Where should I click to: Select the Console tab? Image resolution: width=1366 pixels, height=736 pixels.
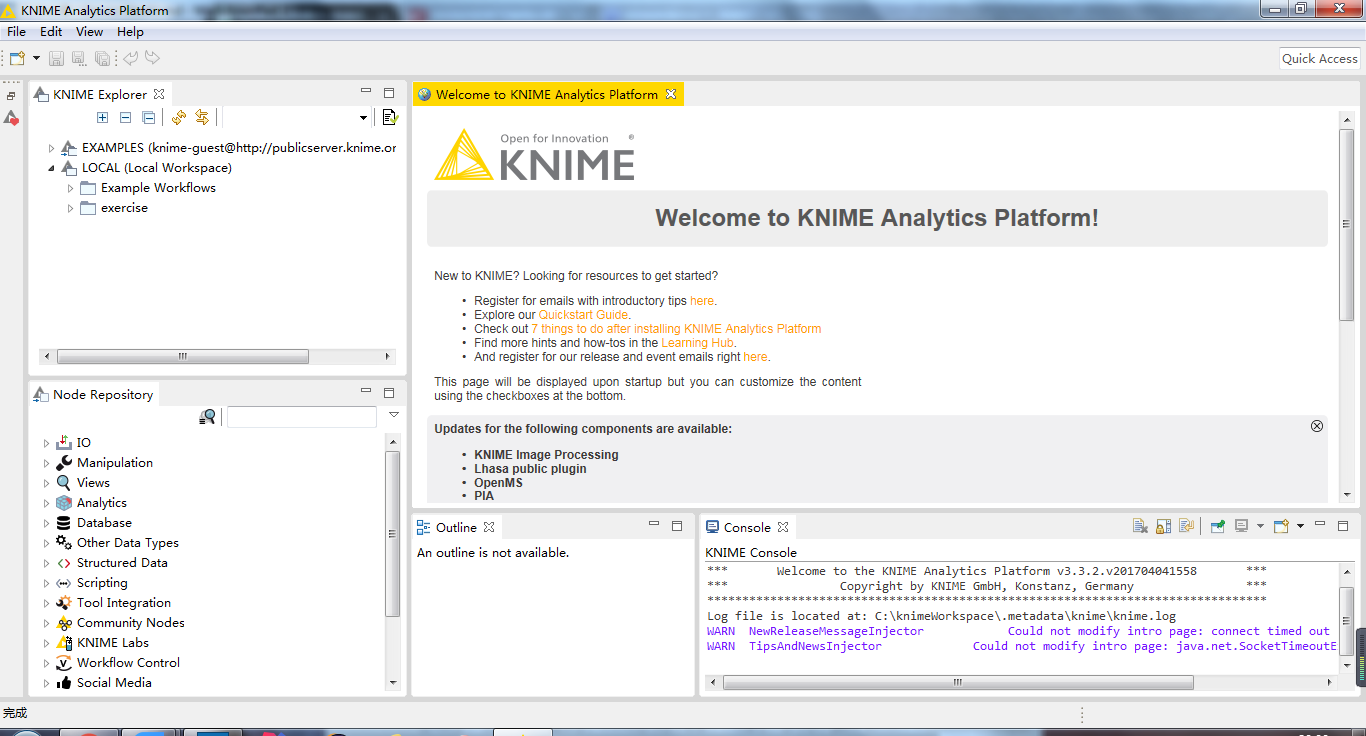(x=747, y=527)
